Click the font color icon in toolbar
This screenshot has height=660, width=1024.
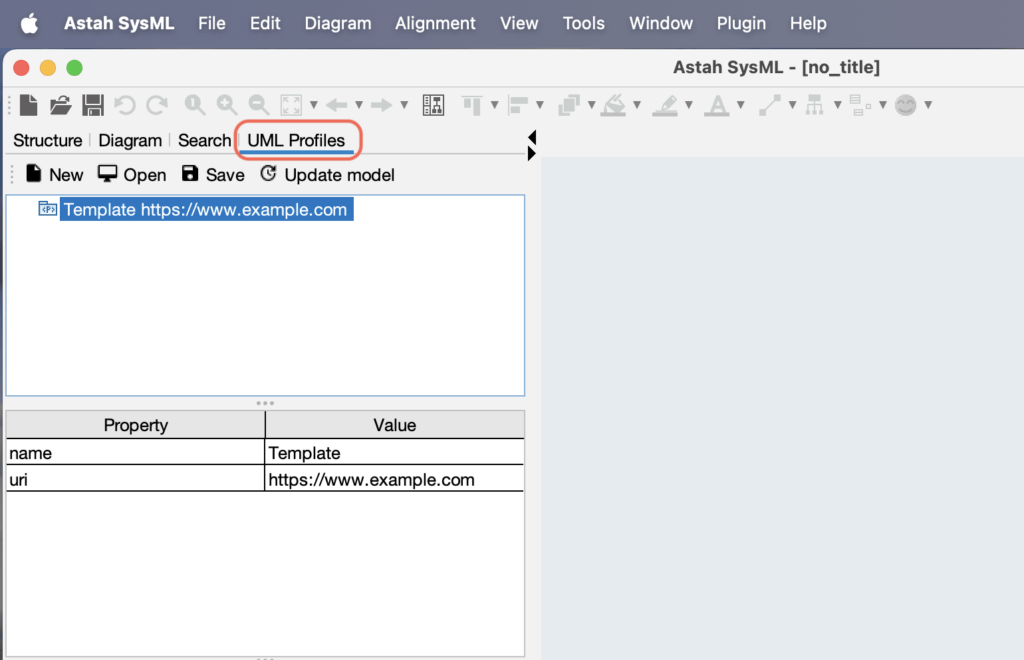(x=718, y=104)
